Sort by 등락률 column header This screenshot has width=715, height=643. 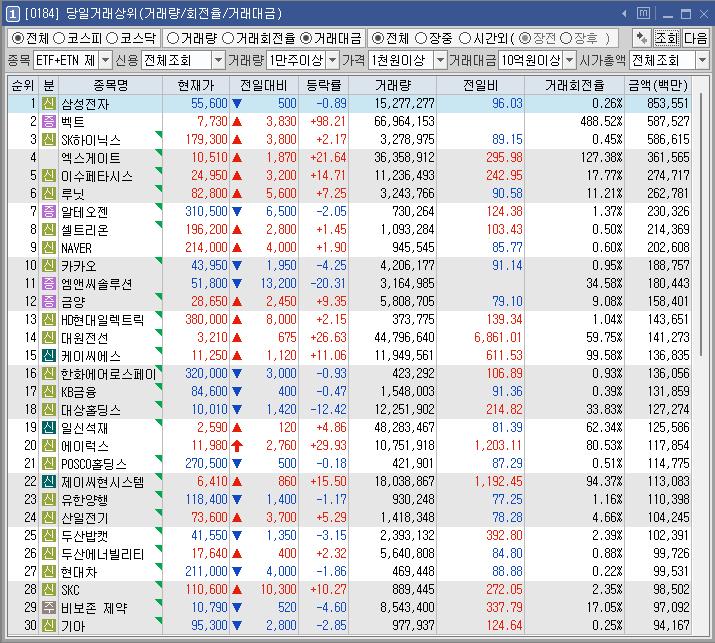[x=324, y=85]
